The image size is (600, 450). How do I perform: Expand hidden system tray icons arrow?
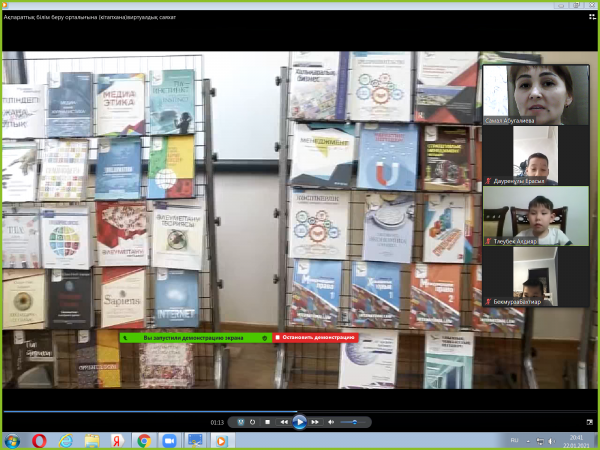pos(529,440)
